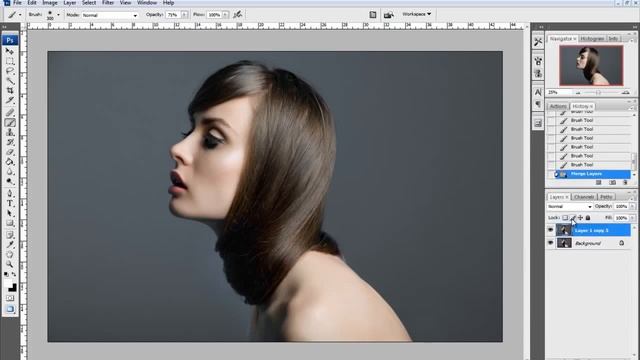Switch to the Actions tab

(x=558, y=106)
